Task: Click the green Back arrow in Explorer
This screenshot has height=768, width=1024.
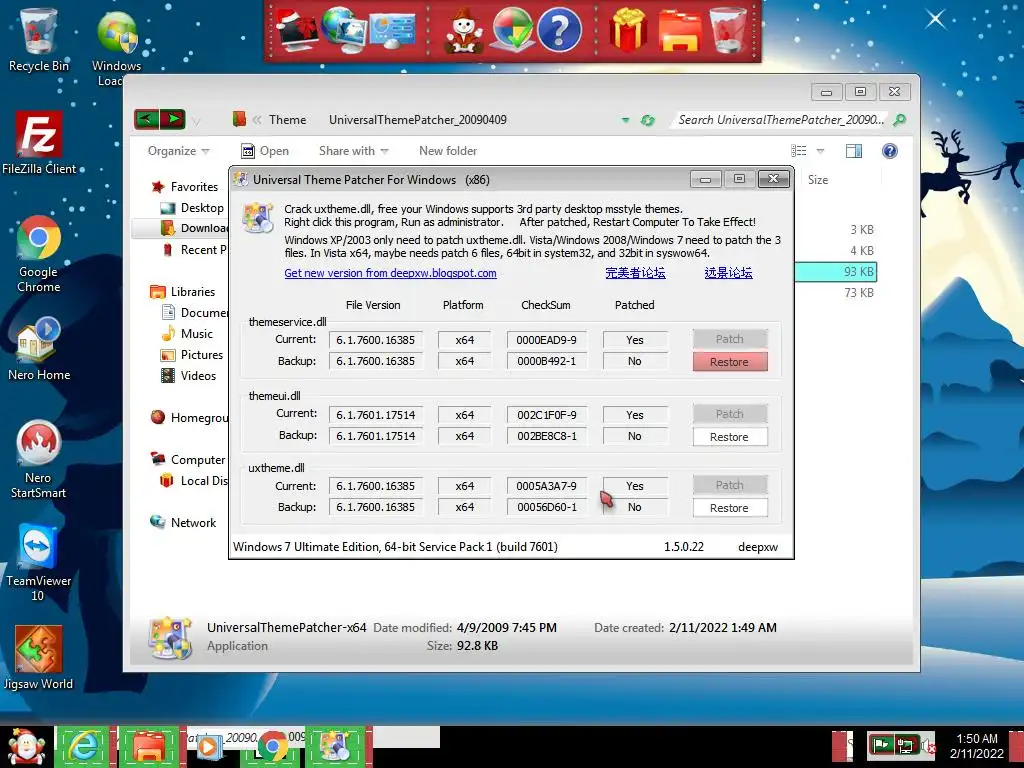Action: [x=147, y=119]
